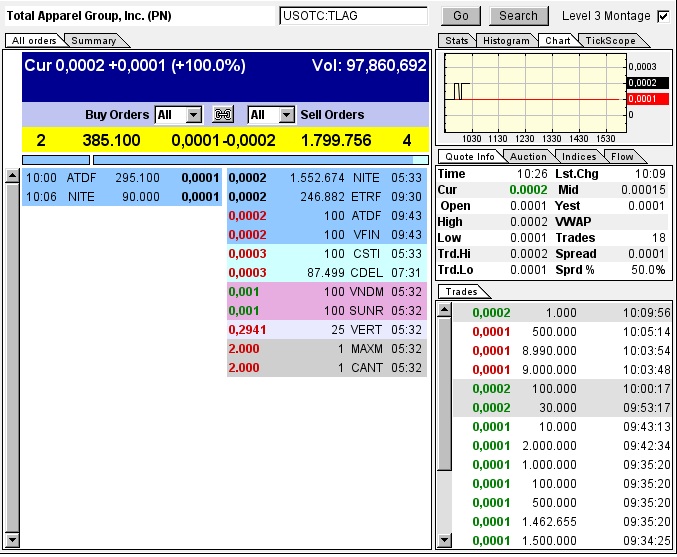This screenshot has height=557, width=677.
Task: Select the Trades tab
Action: coord(462,291)
